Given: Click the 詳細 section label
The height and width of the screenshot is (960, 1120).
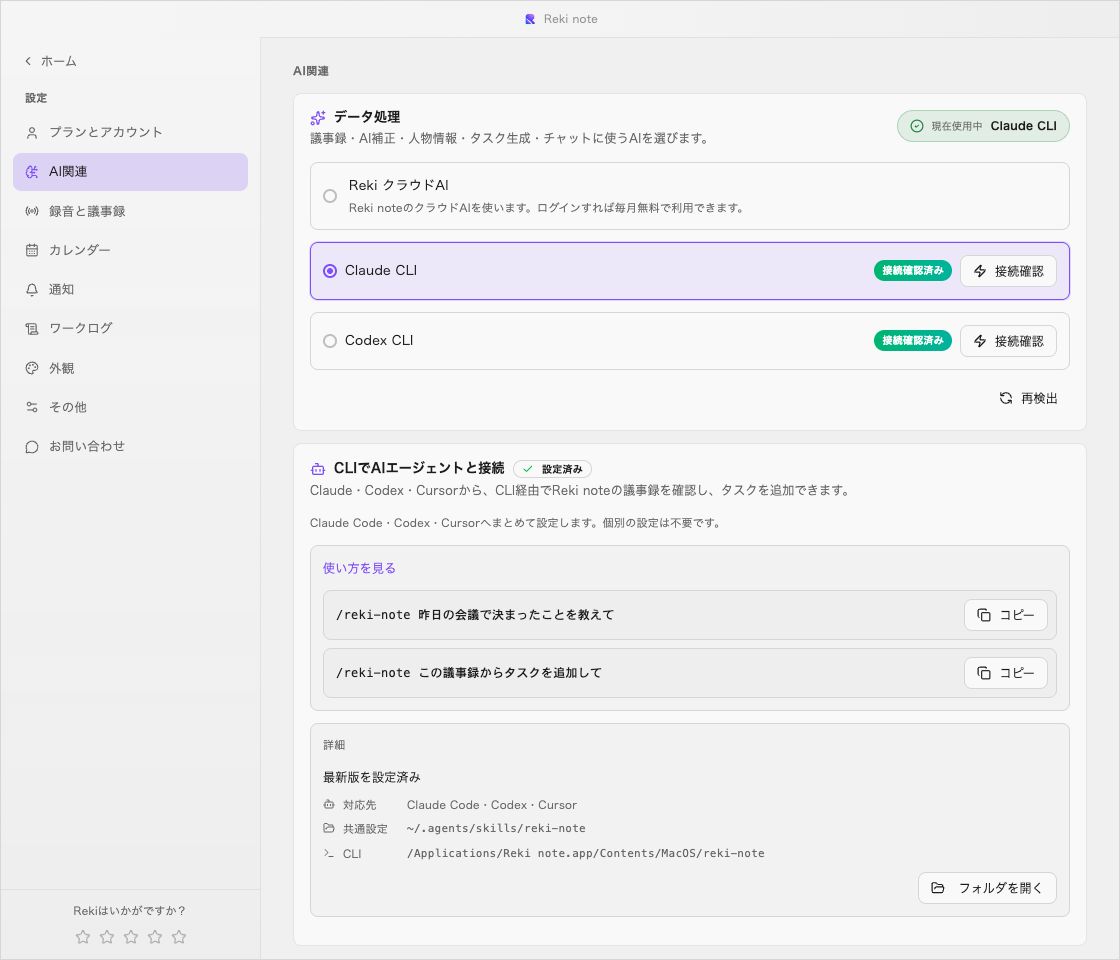Looking at the screenshot, I should pos(334,745).
